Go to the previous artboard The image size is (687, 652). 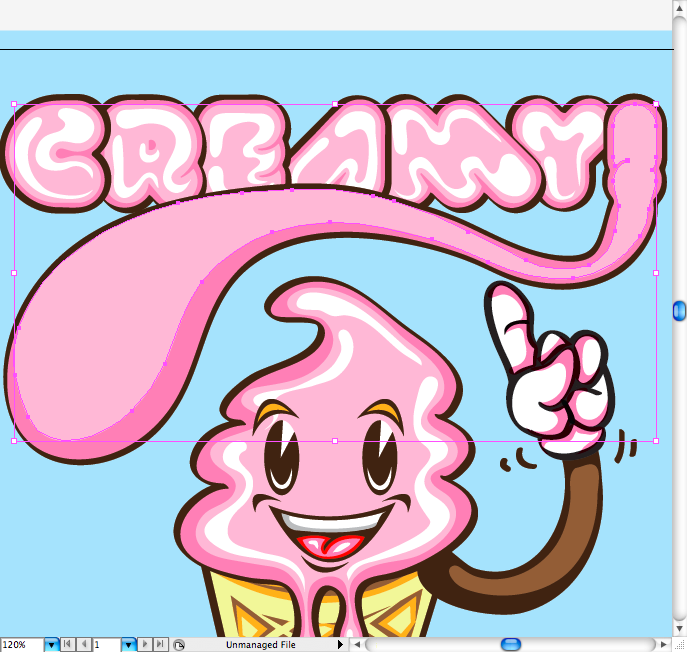[x=83, y=645]
